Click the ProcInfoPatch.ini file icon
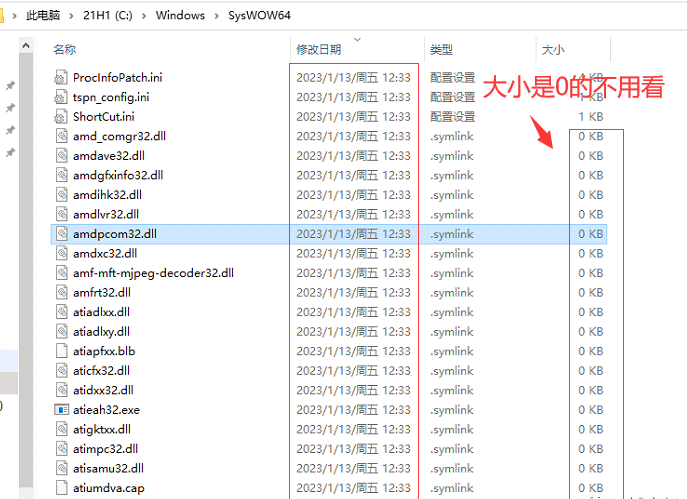687x499 pixels. click(61, 77)
